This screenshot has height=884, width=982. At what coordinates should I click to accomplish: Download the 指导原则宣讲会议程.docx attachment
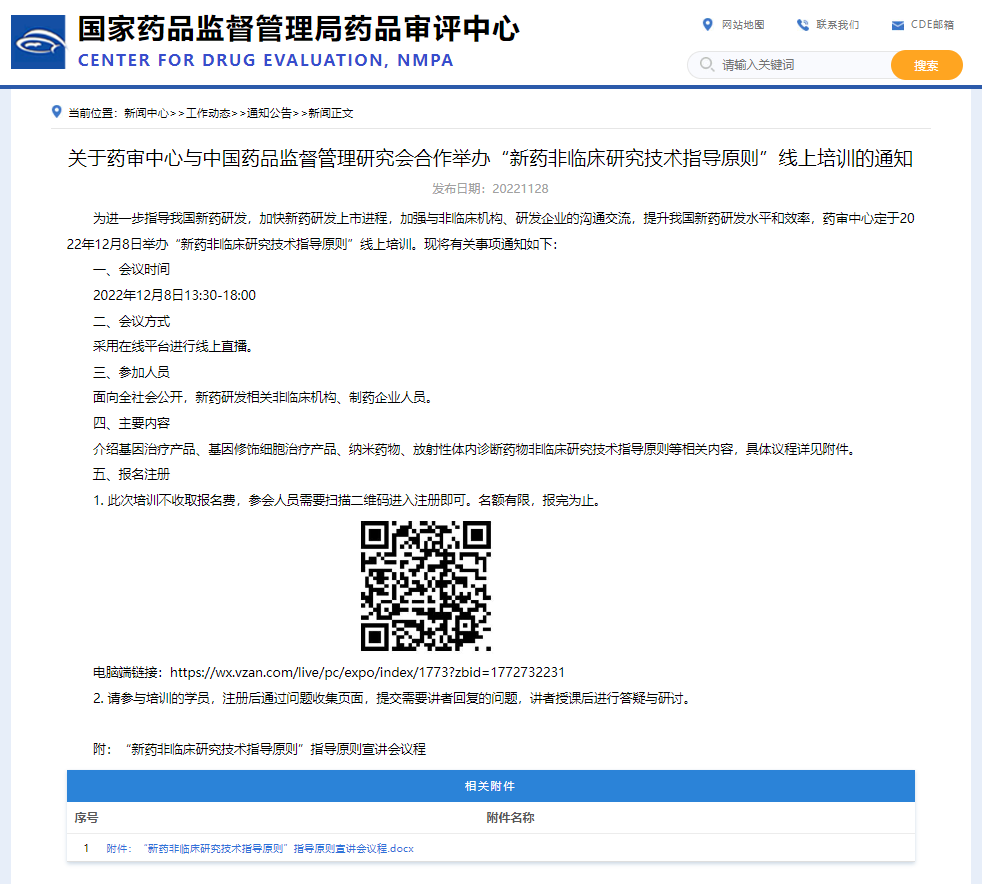(260, 849)
